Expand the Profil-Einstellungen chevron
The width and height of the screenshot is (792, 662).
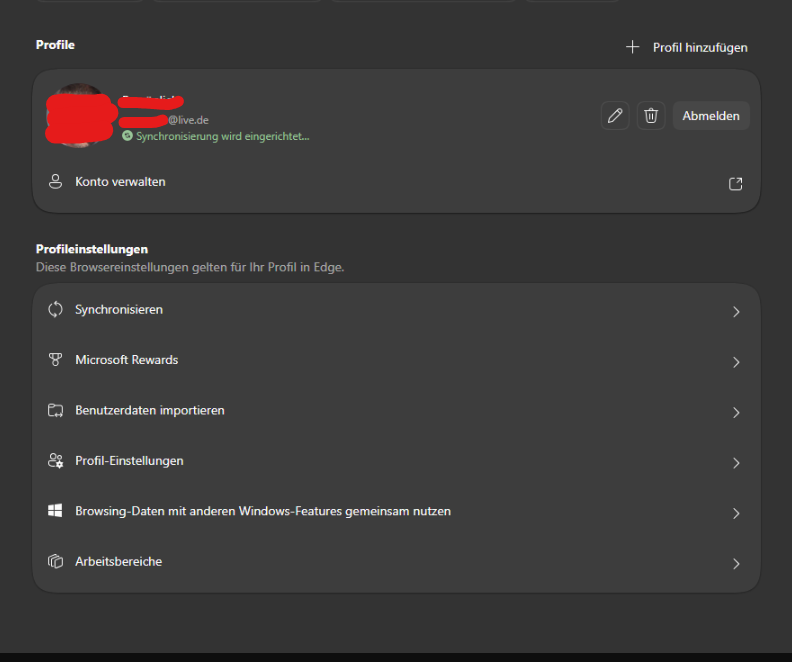pos(736,463)
